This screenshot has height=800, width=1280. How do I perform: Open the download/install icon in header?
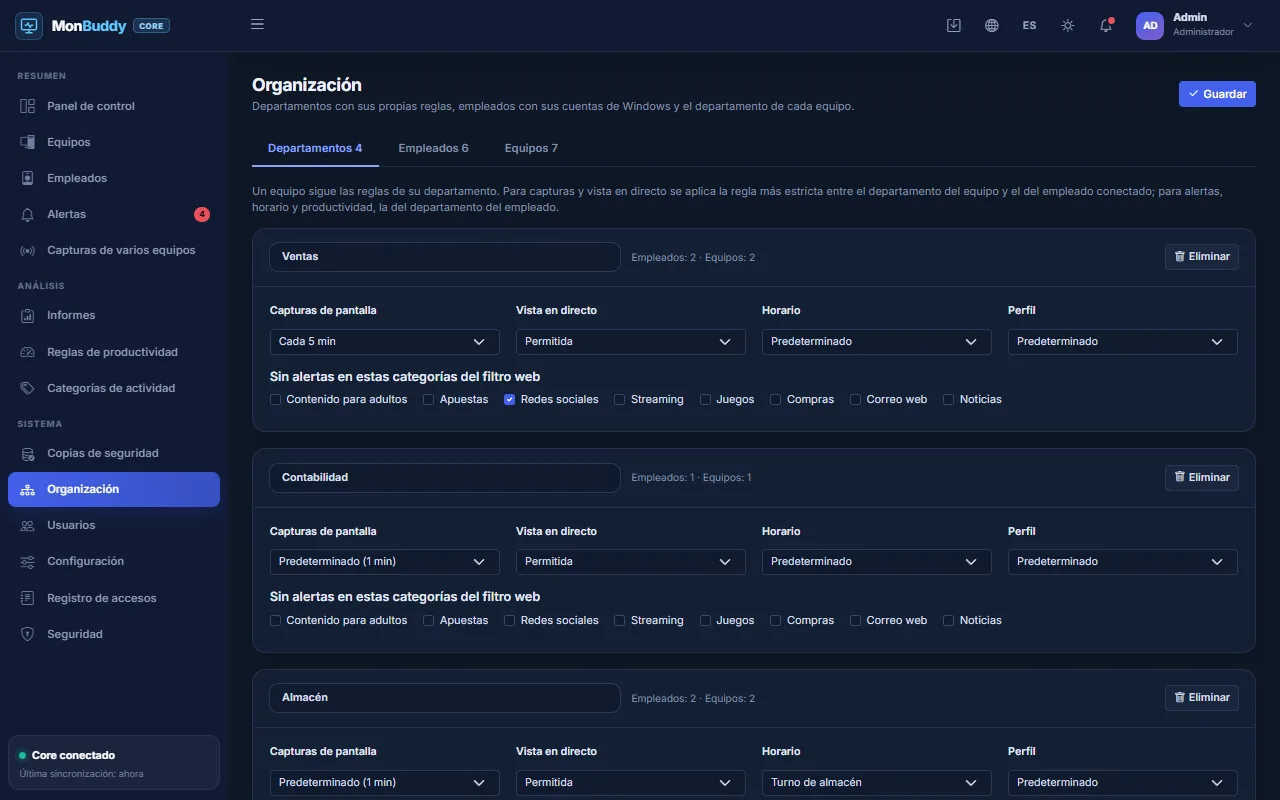pyautogui.click(x=954, y=26)
